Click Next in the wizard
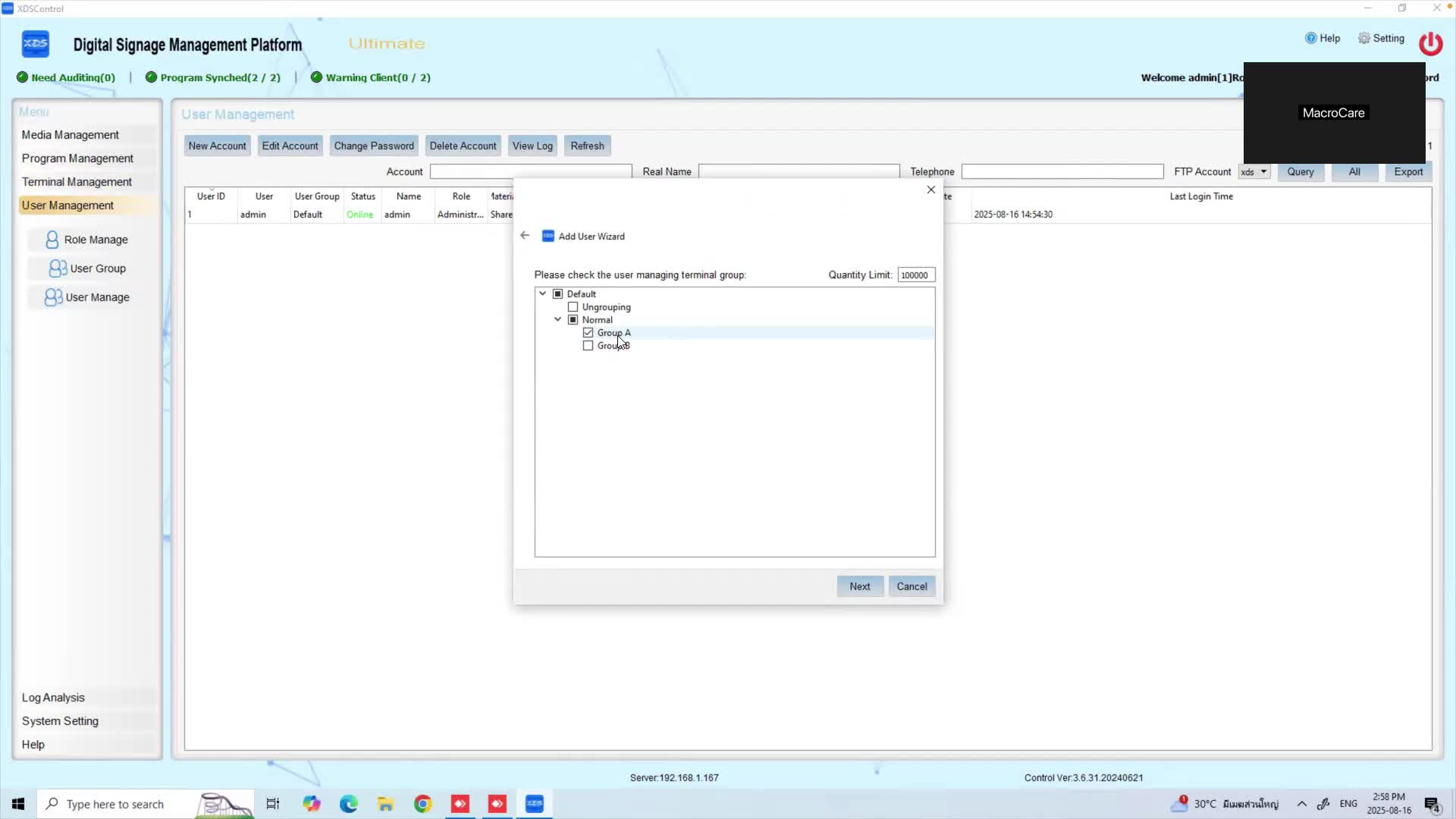1456x819 pixels. pos(860,586)
